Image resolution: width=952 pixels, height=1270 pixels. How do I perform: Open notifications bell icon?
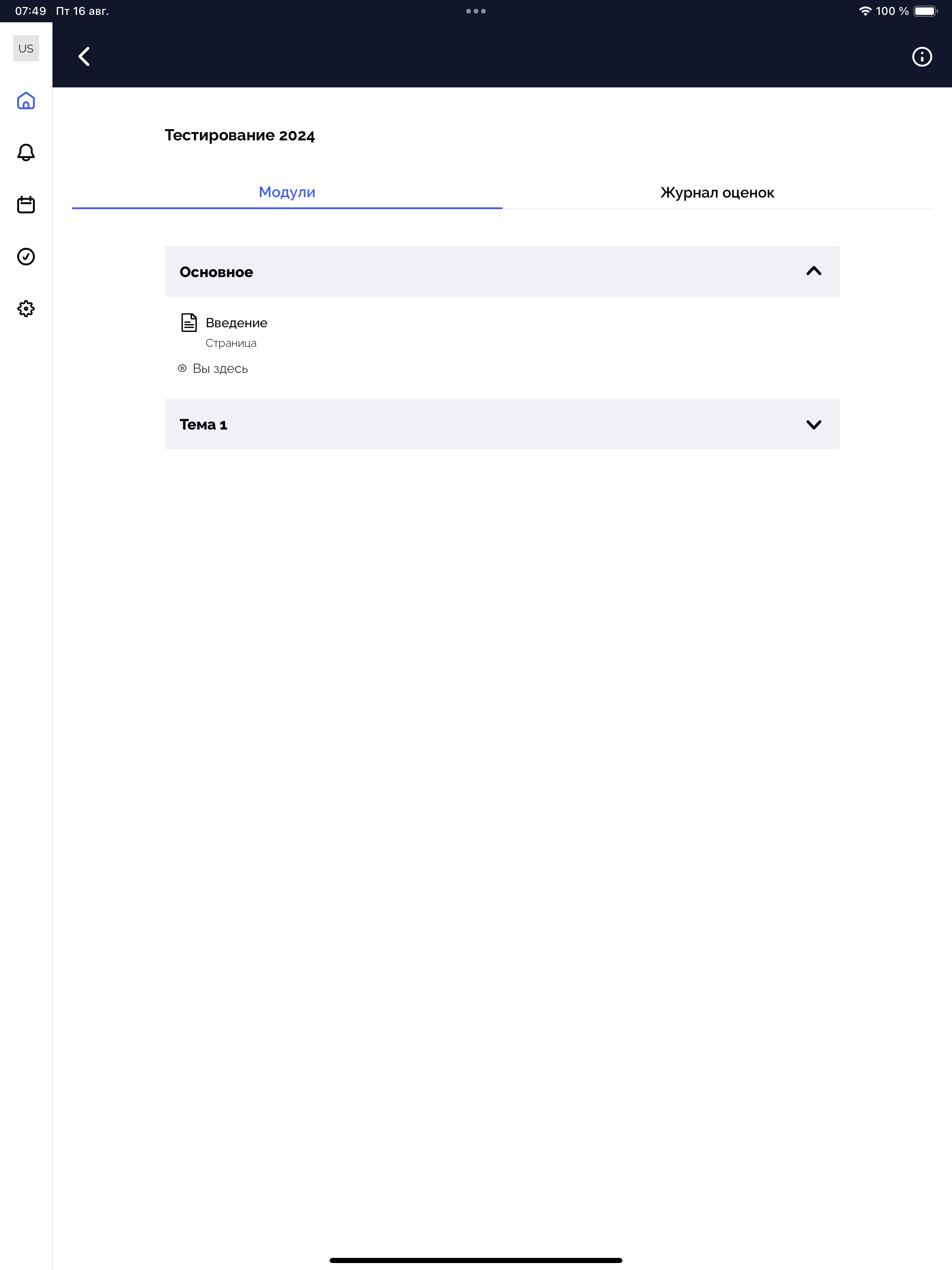[26, 152]
